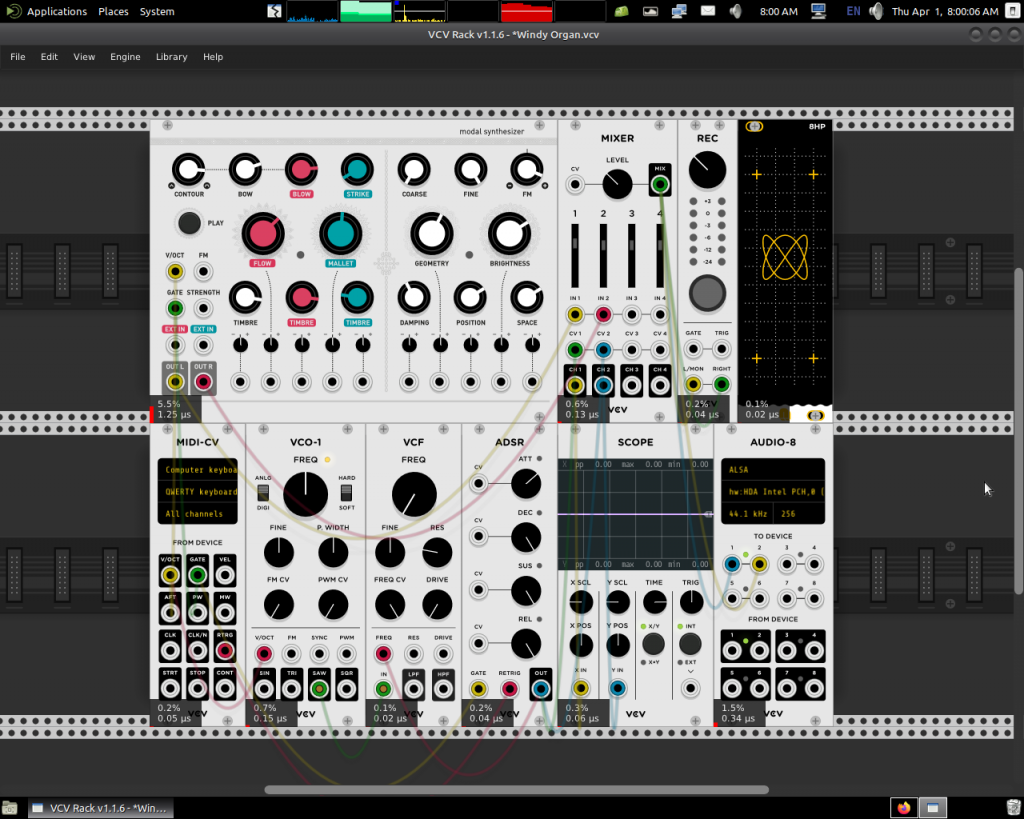The width and height of the screenshot is (1024, 819).
Task: Click the modal synthesizer OUT R jack
Action: click(203, 382)
